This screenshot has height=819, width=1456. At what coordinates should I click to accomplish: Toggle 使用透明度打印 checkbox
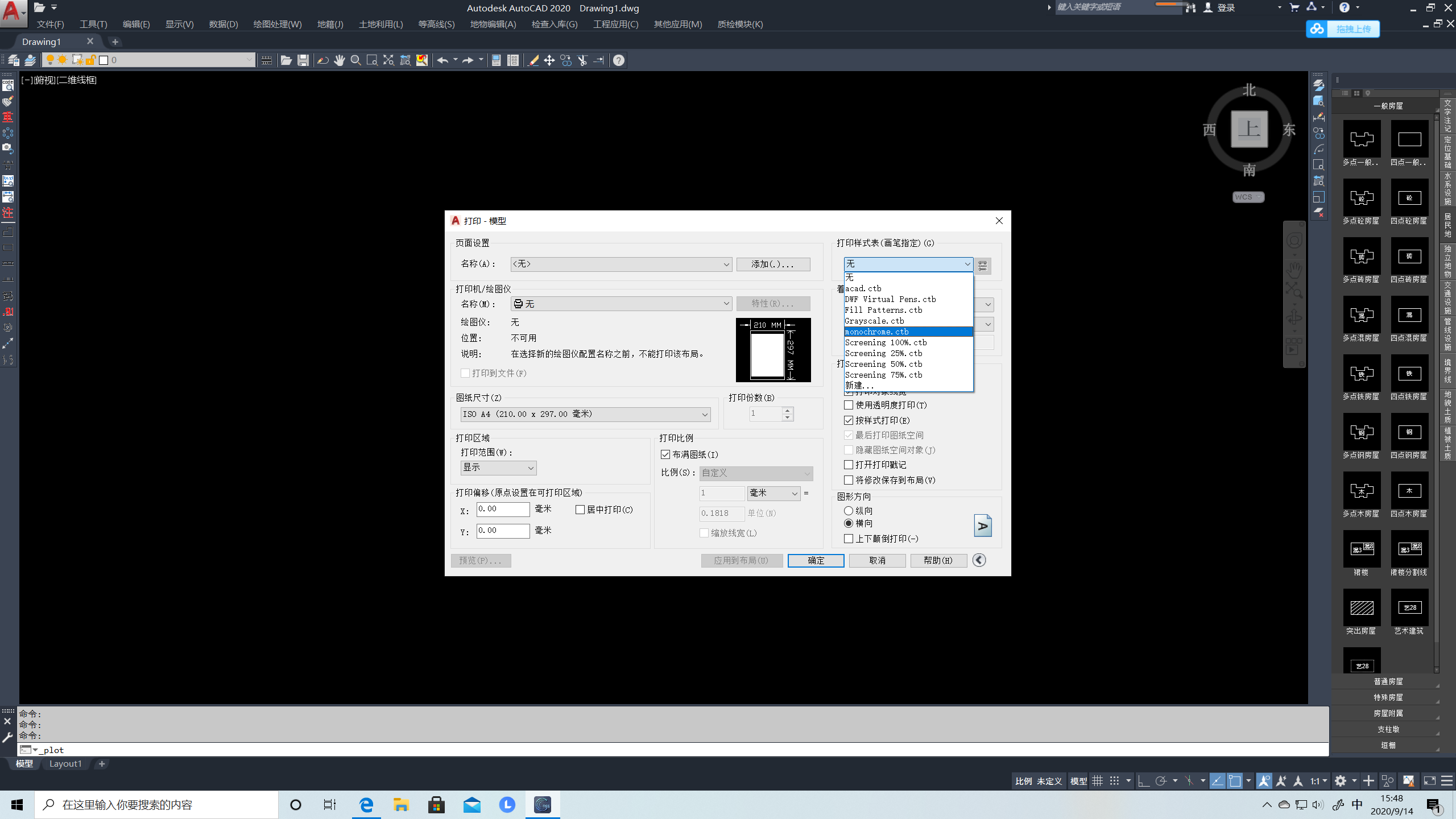849,405
